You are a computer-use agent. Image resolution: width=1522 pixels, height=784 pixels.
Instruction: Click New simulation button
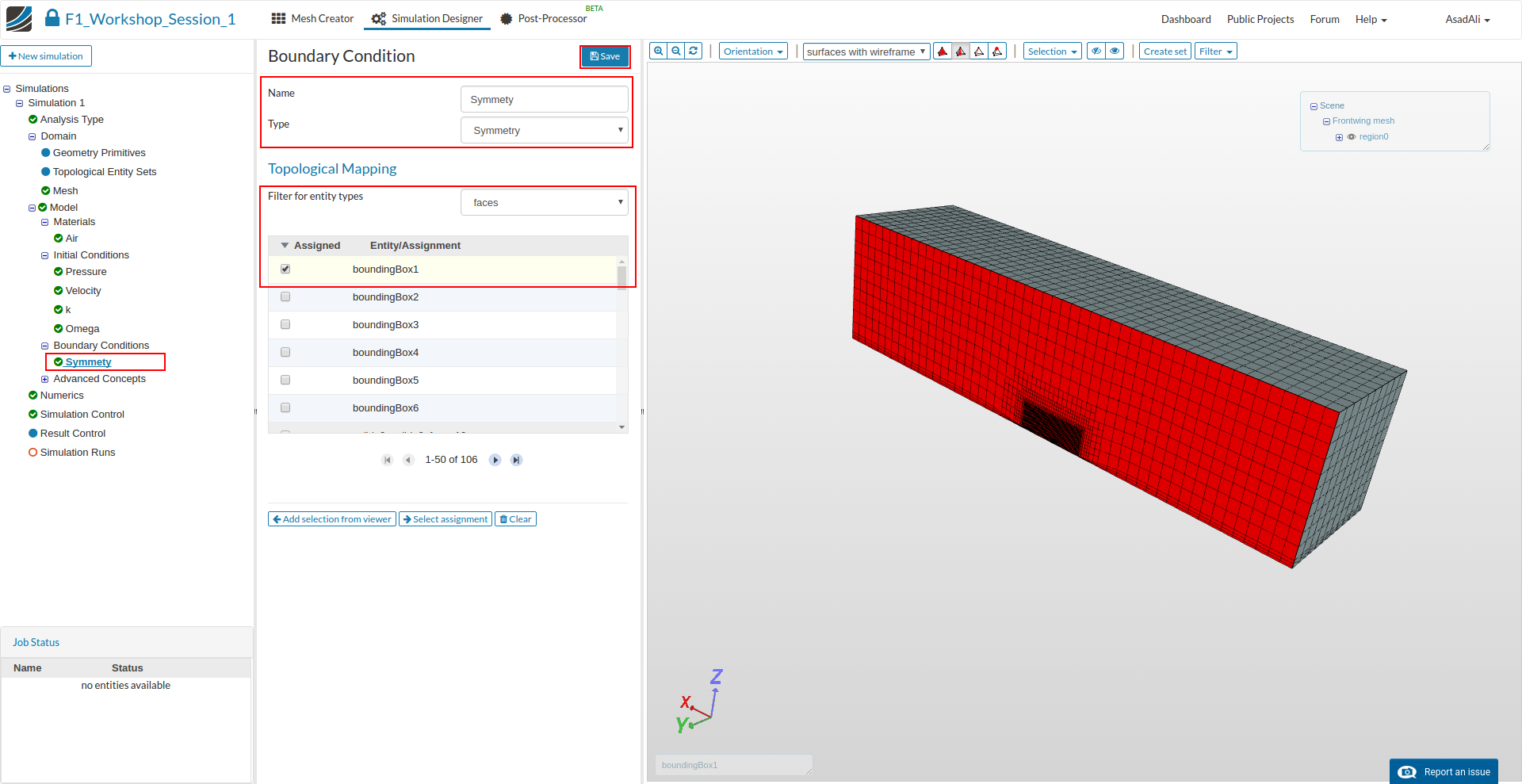coord(46,56)
